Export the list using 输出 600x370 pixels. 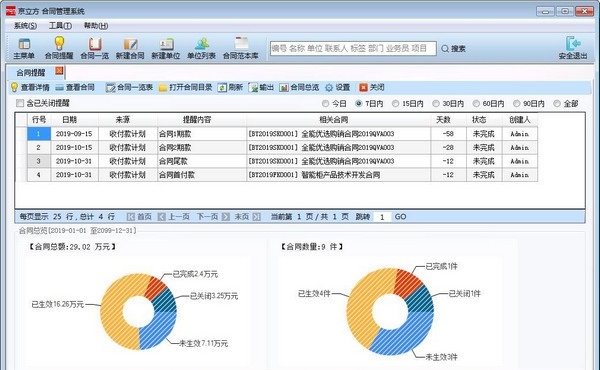(261, 88)
